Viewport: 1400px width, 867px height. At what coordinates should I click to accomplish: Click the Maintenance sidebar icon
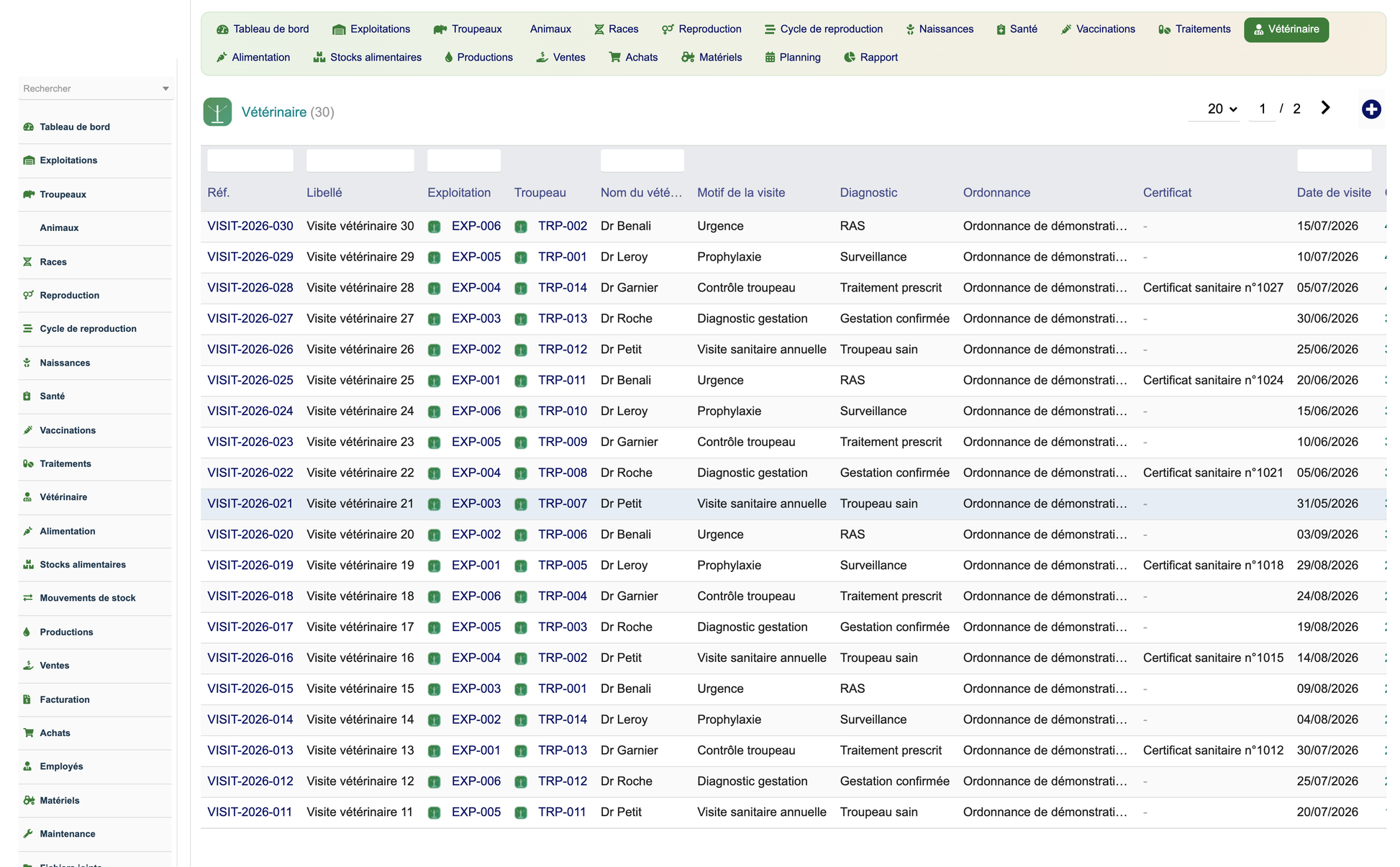(28, 834)
